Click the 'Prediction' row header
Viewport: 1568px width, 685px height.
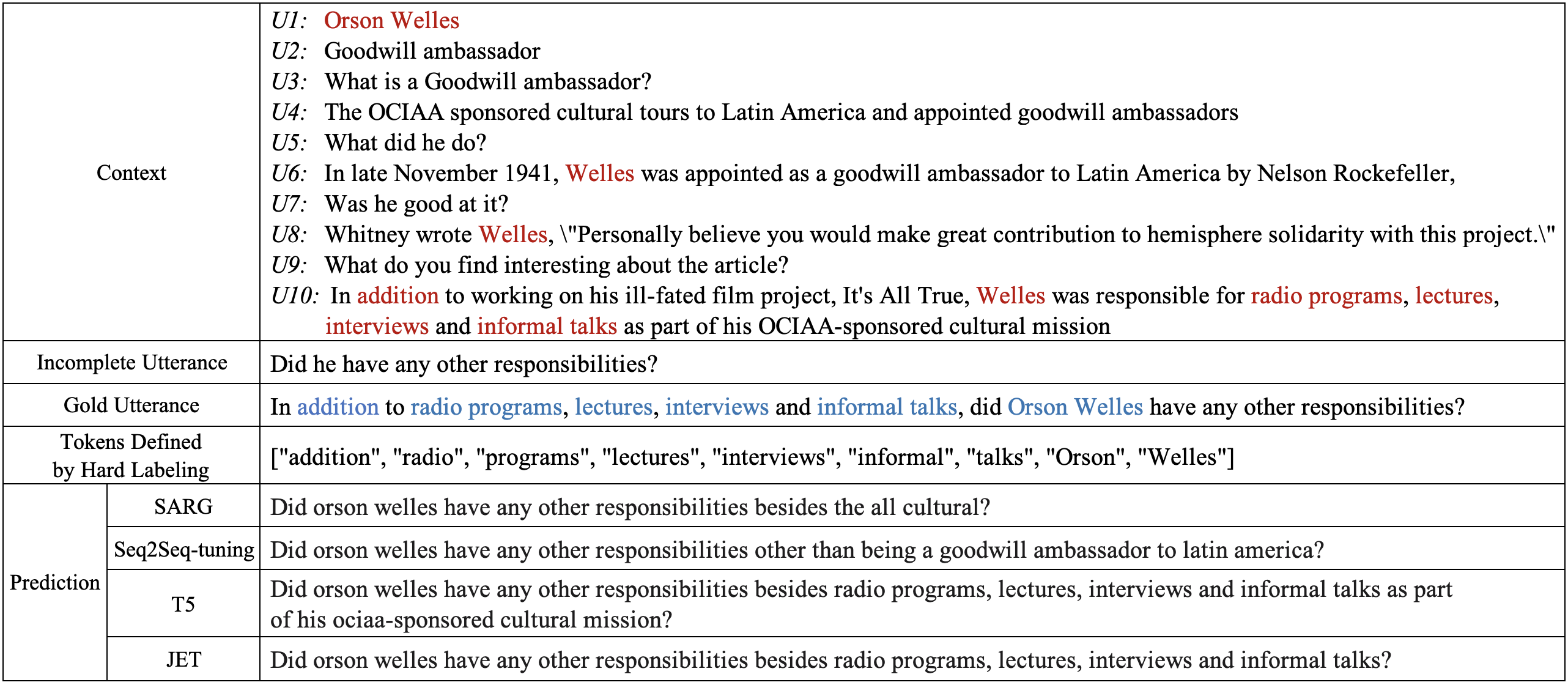54,583
